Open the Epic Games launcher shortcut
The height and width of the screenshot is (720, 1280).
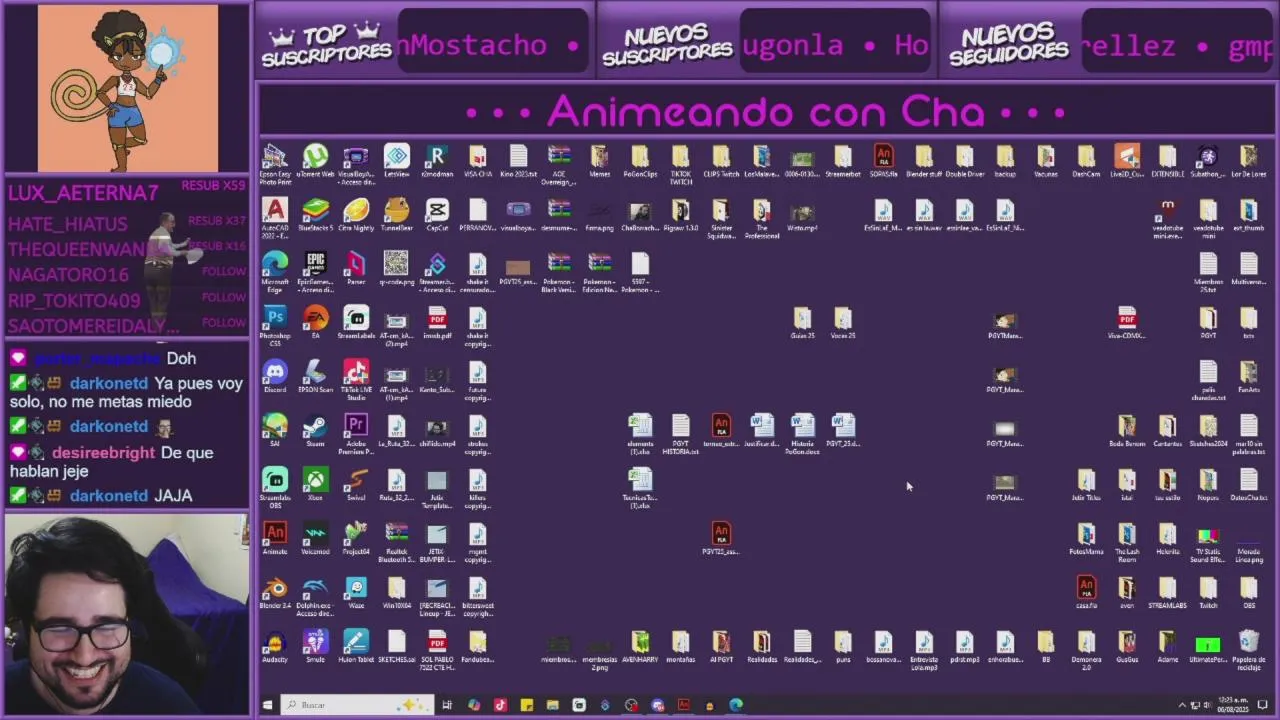(x=315, y=271)
